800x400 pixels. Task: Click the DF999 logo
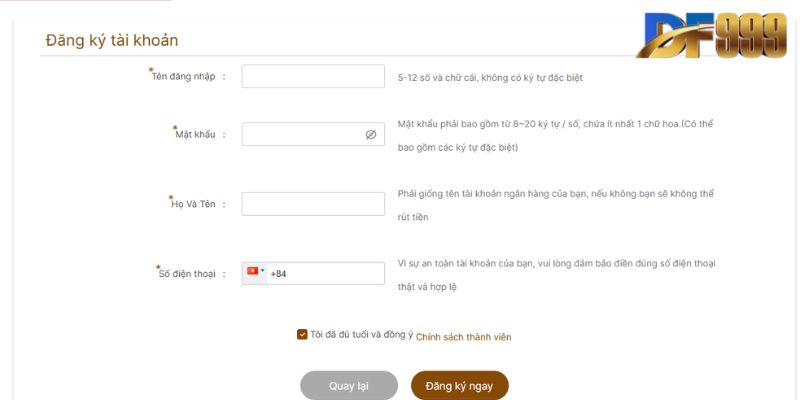click(712, 36)
